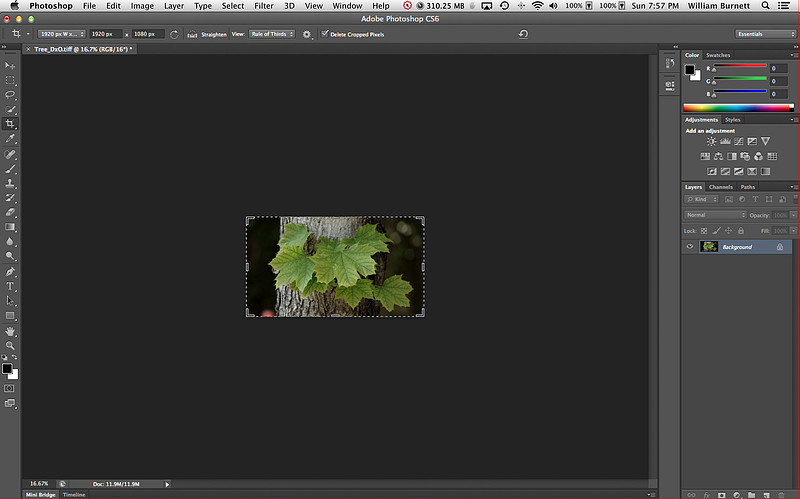Viewport: 800px width, 499px height.
Task: Open the Normal blend mode dropdown
Action: (x=715, y=215)
